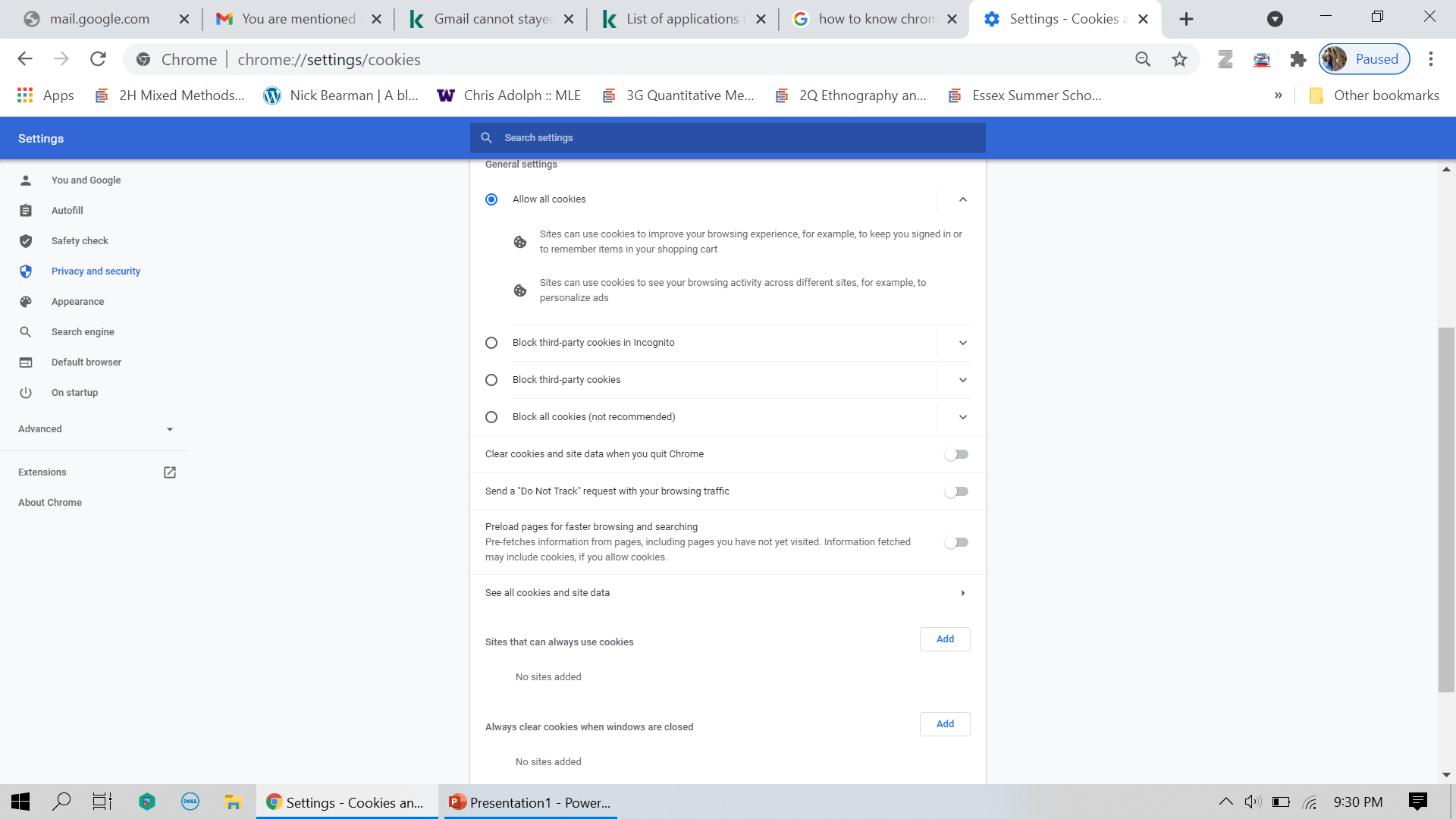Enable the Do Not Track request toggle
Viewport: 1456px width, 819px height.
coord(956,491)
